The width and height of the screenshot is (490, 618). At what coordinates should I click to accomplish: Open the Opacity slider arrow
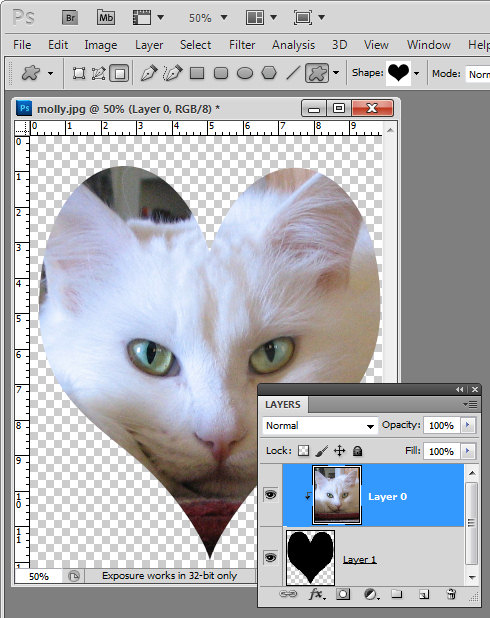coord(468,425)
